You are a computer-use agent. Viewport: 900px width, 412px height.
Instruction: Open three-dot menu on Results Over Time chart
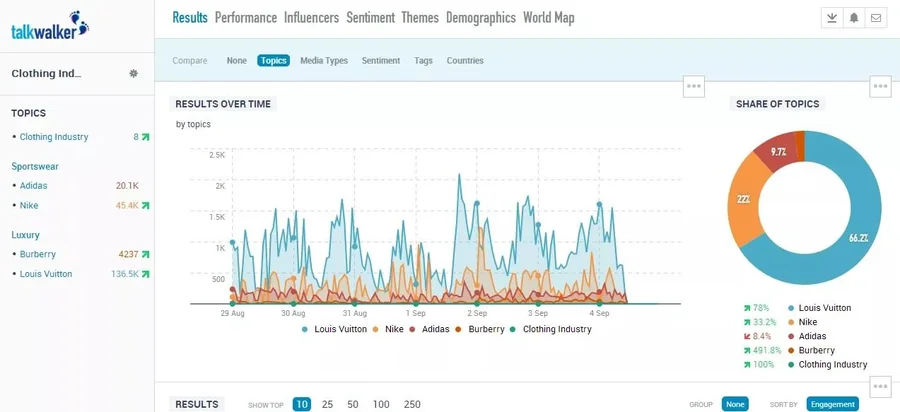694,86
